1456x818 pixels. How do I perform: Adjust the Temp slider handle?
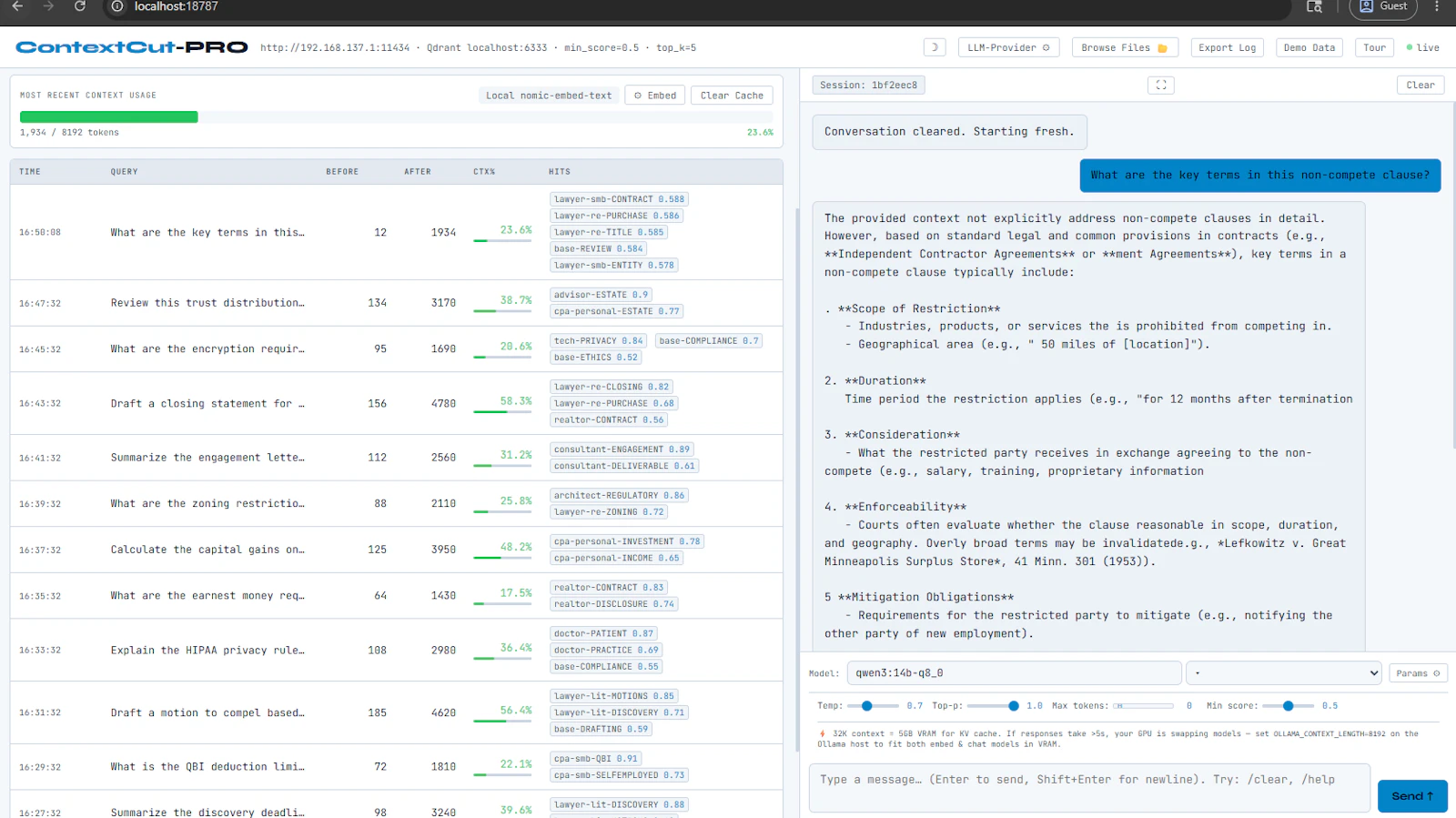point(867,706)
